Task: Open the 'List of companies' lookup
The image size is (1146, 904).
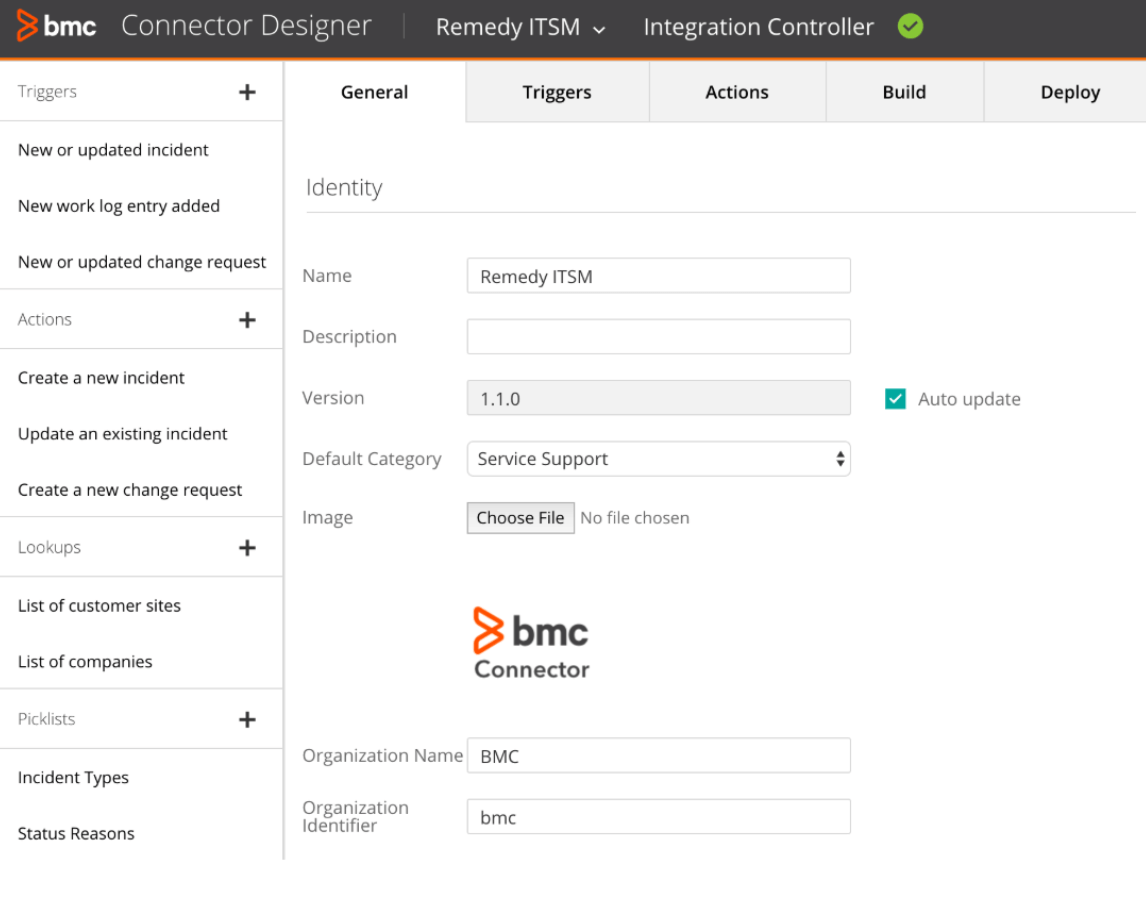Action: click(x=85, y=662)
